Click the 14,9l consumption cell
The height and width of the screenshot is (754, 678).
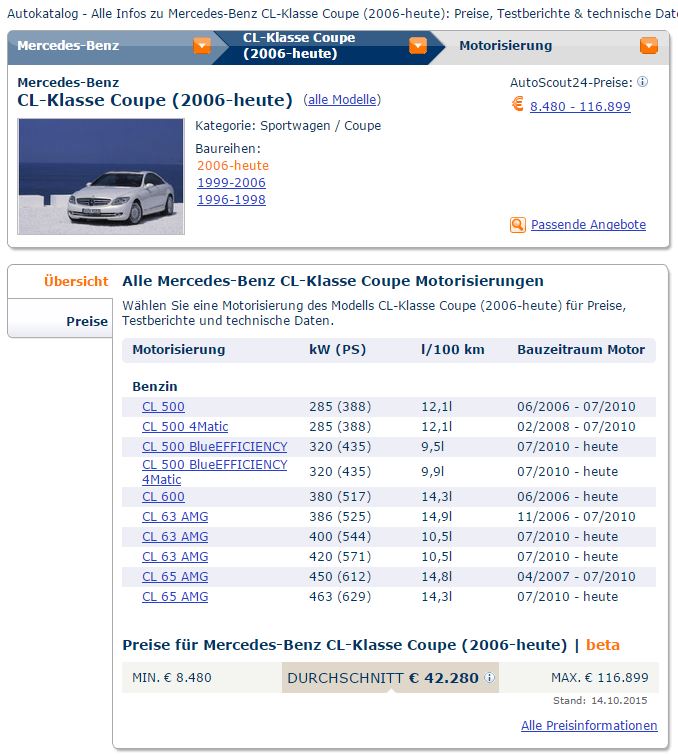[437, 516]
